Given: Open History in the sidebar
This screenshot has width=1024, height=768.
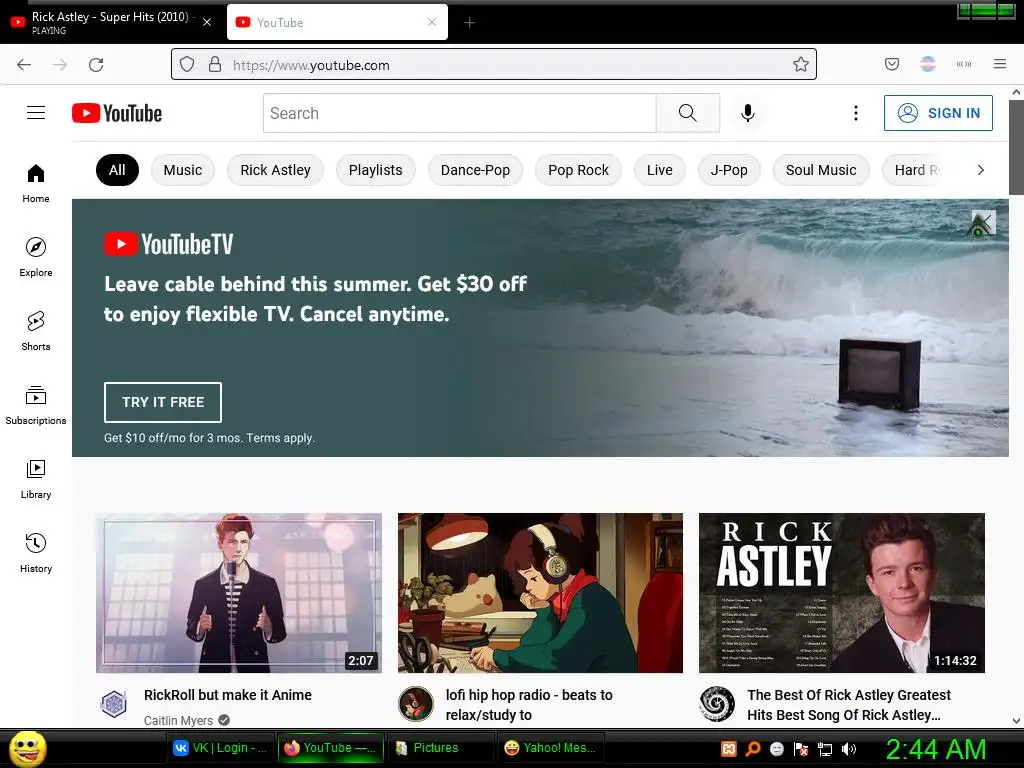Looking at the screenshot, I should point(36,552).
